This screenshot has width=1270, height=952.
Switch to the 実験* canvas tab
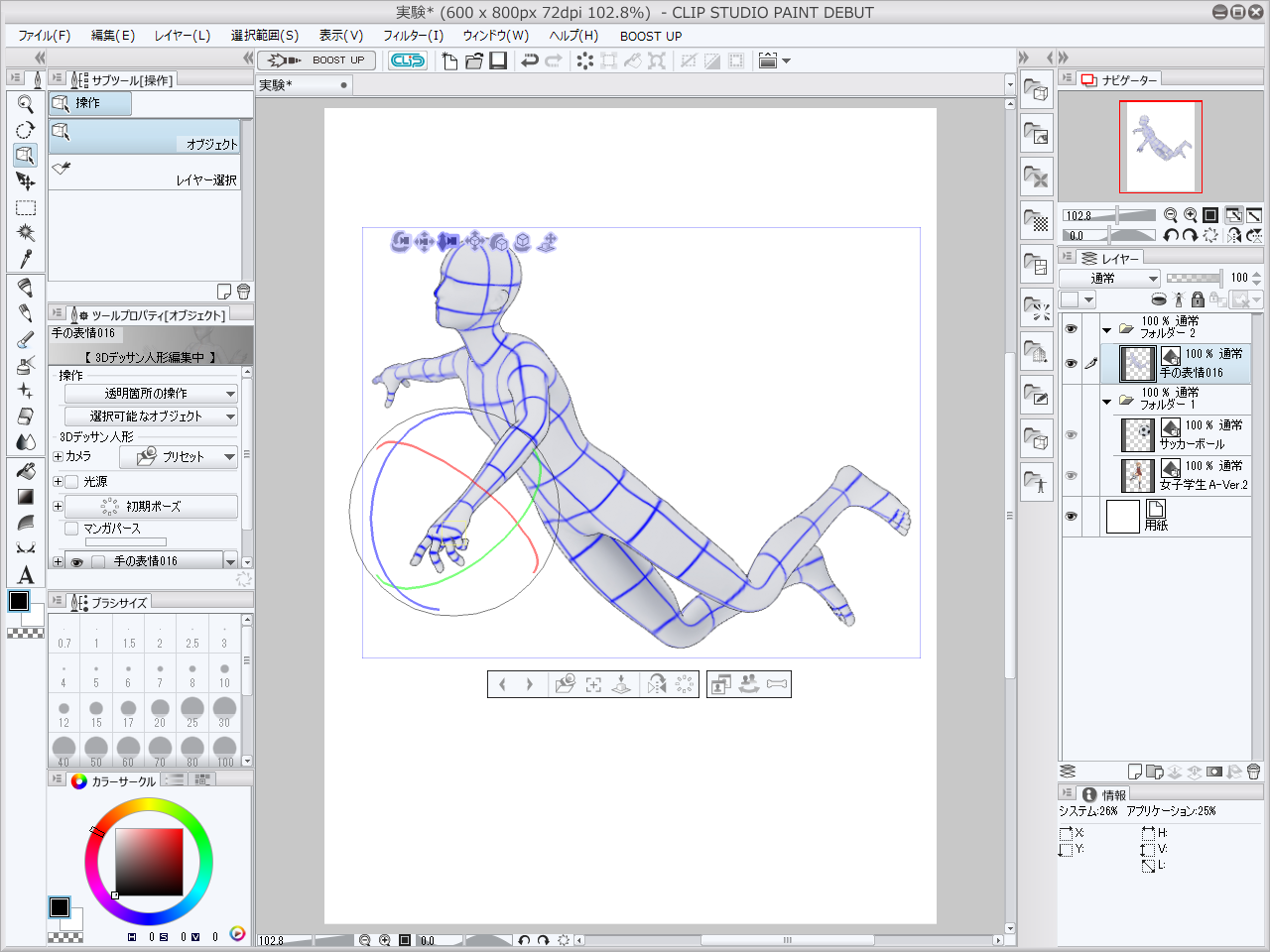pos(305,85)
